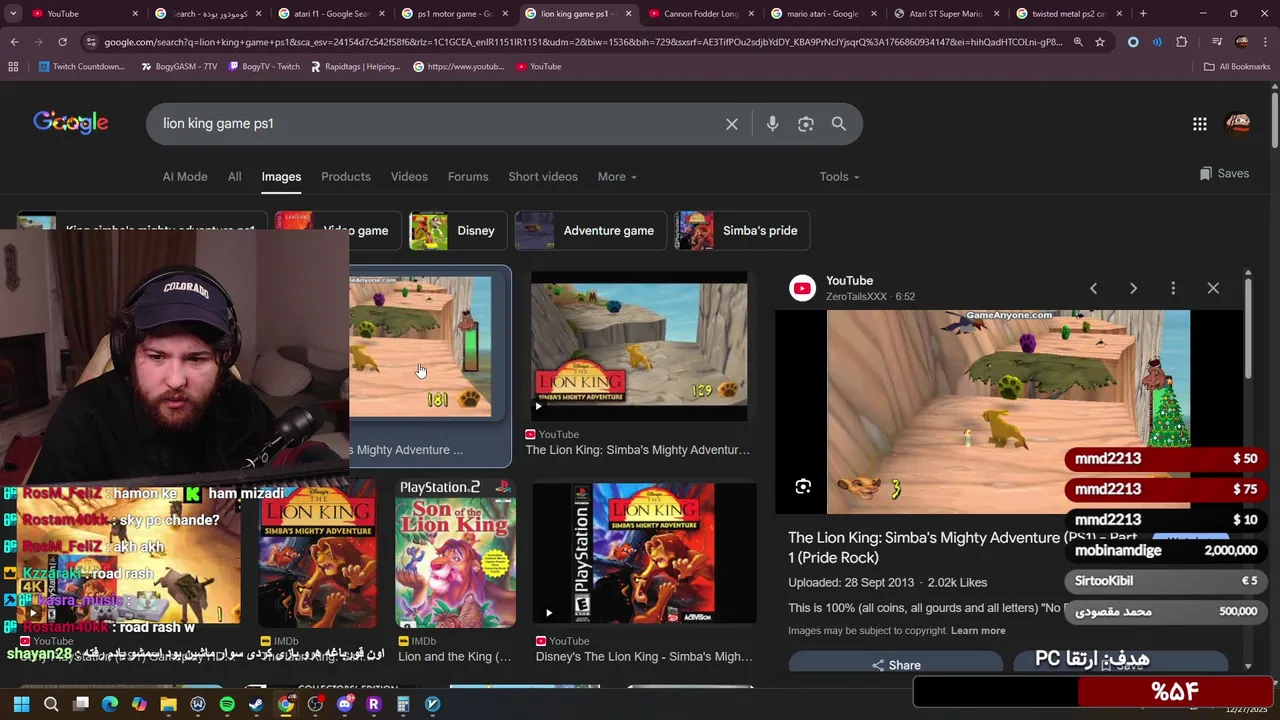This screenshot has height=720, width=1280.
Task: Click the Lens icon on preview image
Action: [803, 487]
